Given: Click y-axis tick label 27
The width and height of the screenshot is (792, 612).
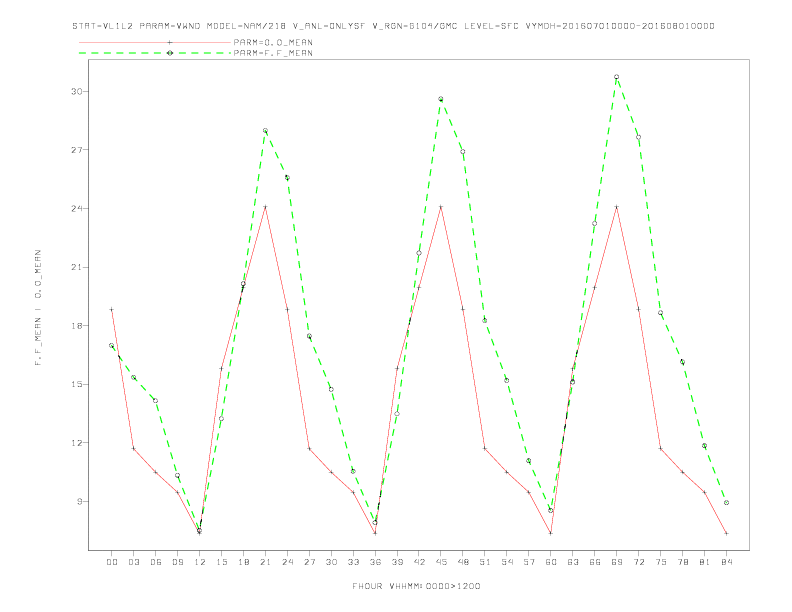Looking at the screenshot, I should 76,150.
